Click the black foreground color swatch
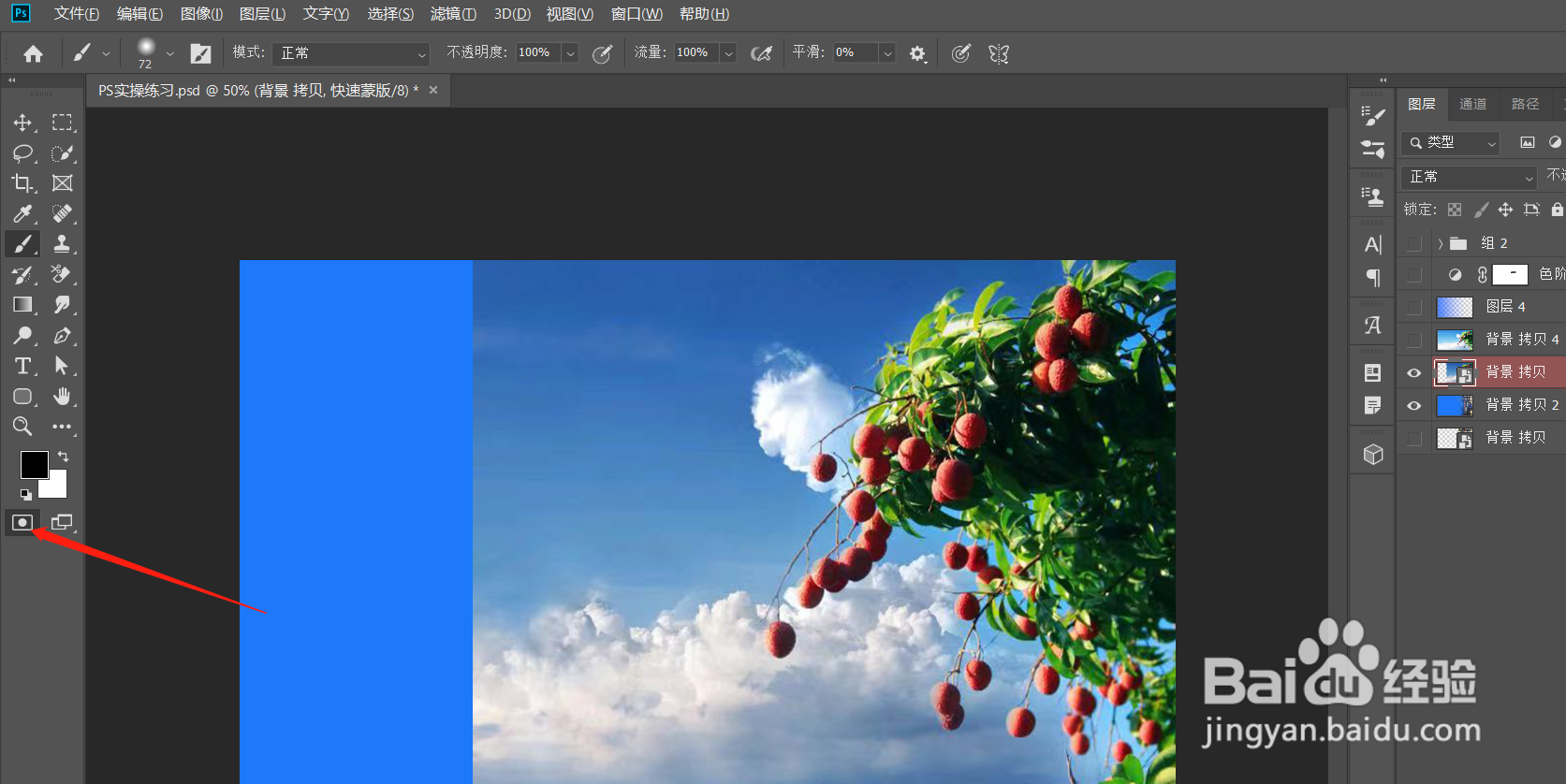The width and height of the screenshot is (1566, 784). click(34, 464)
